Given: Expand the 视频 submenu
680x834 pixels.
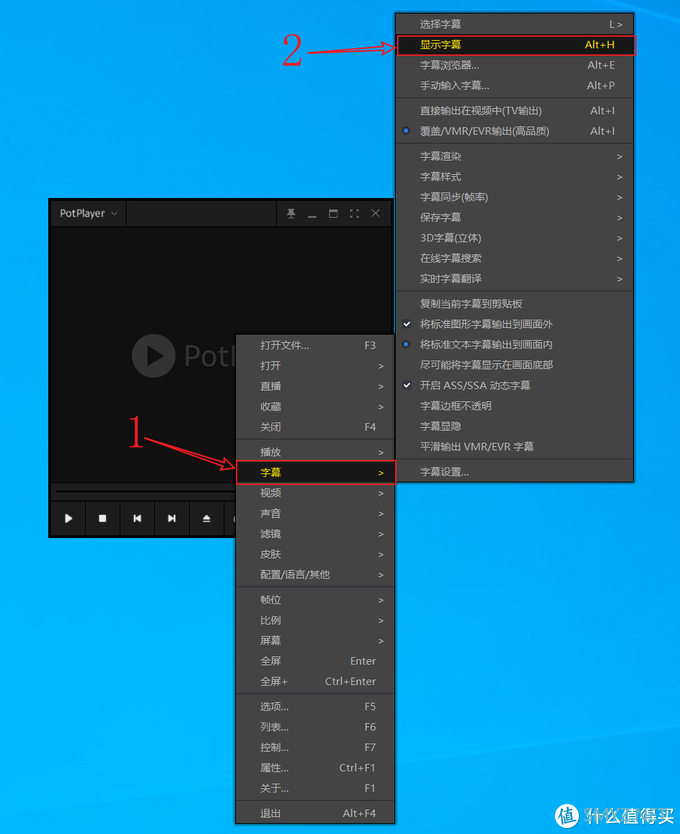Looking at the screenshot, I should (x=315, y=493).
